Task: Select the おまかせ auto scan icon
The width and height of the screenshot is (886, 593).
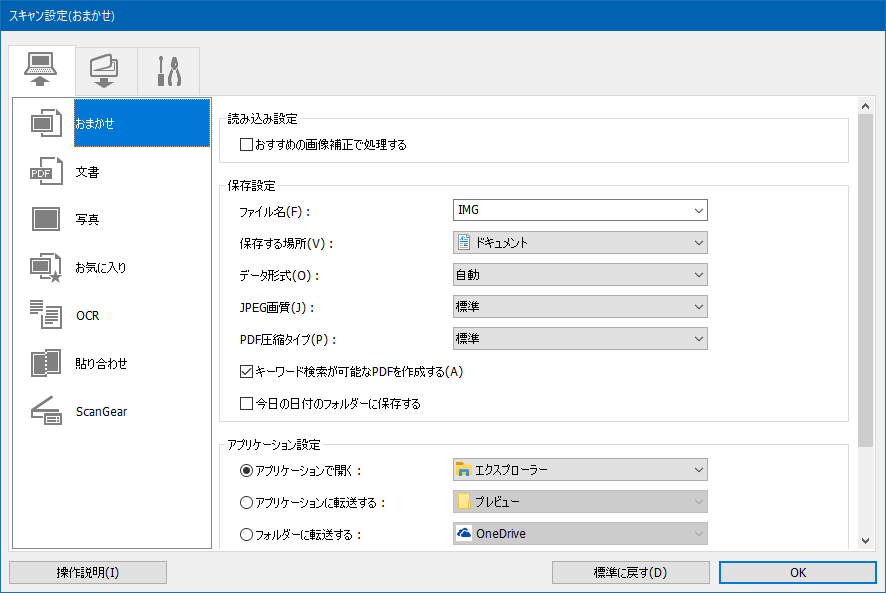Action: 46,123
